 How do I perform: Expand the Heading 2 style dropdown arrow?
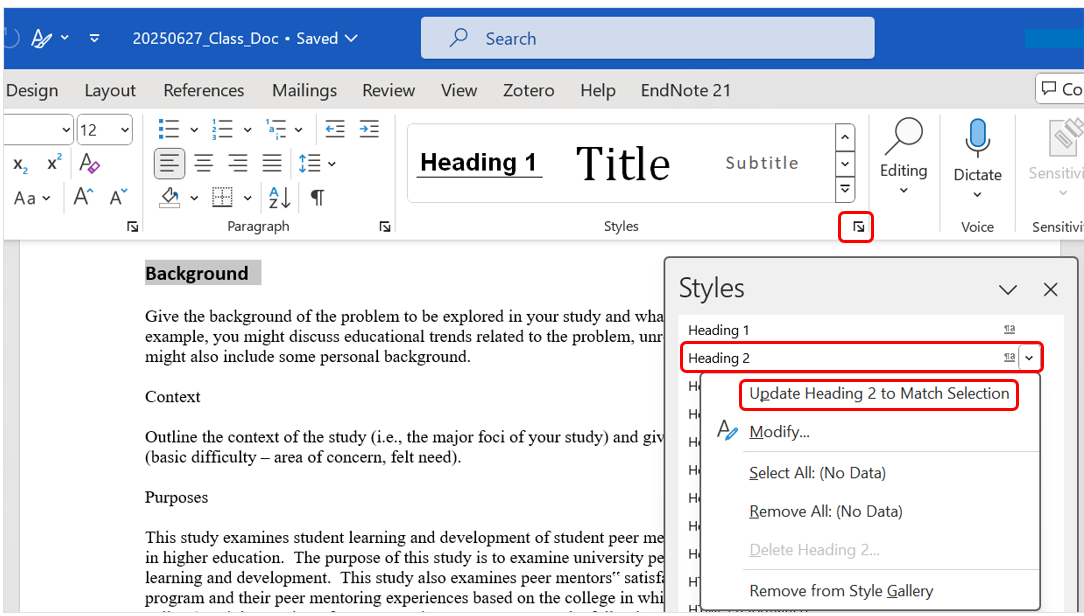click(1030, 358)
